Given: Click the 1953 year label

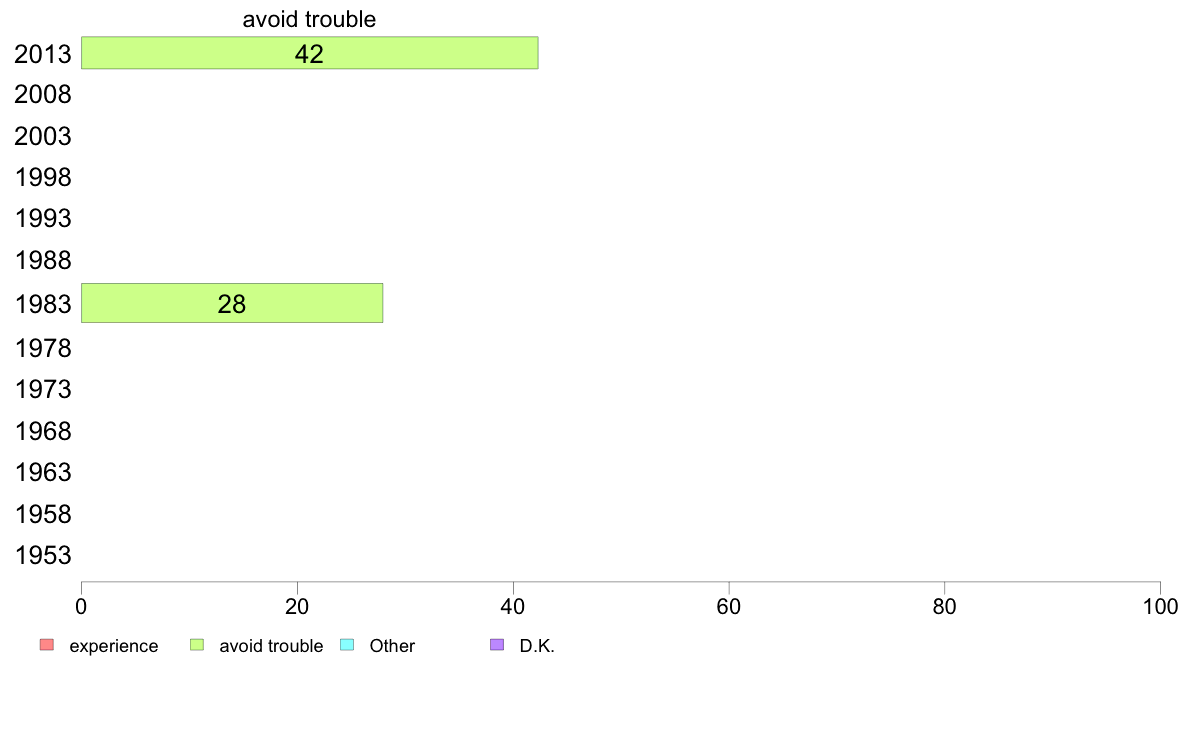Looking at the screenshot, I should (43, 556).
